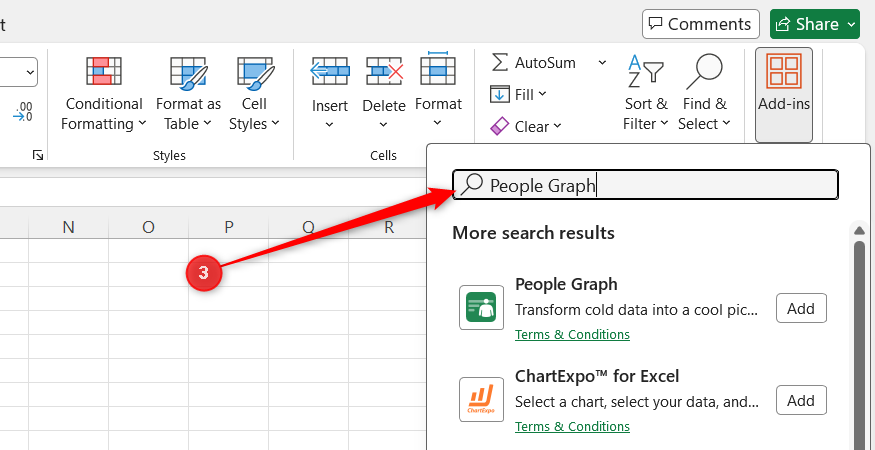Click the add-ins results scrollbar
This screenshot has height=450, width=875.
pos(859,343)
